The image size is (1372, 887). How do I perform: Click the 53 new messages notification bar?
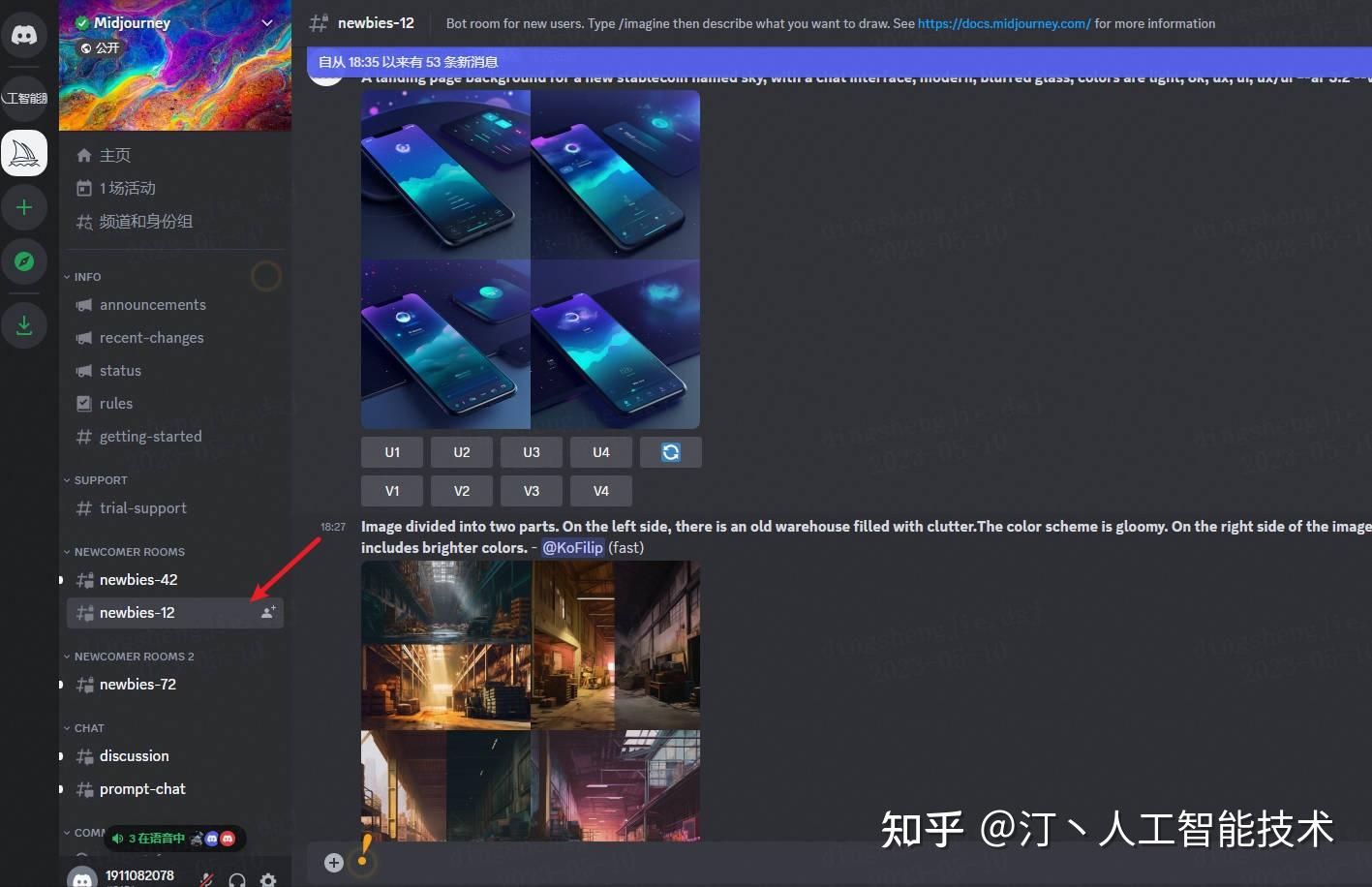coord(407,61)
